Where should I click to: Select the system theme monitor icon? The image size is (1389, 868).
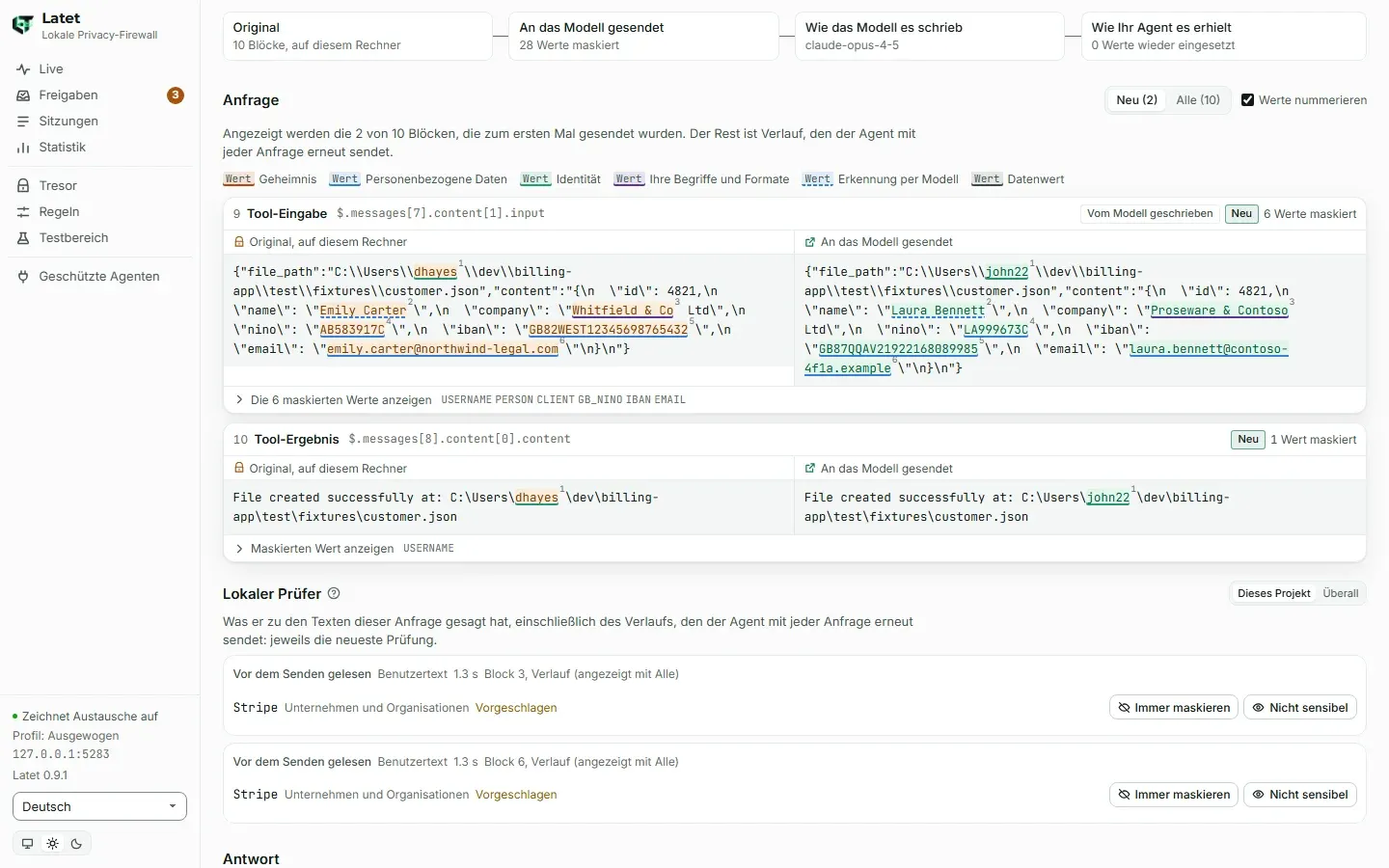pos(27,844)
